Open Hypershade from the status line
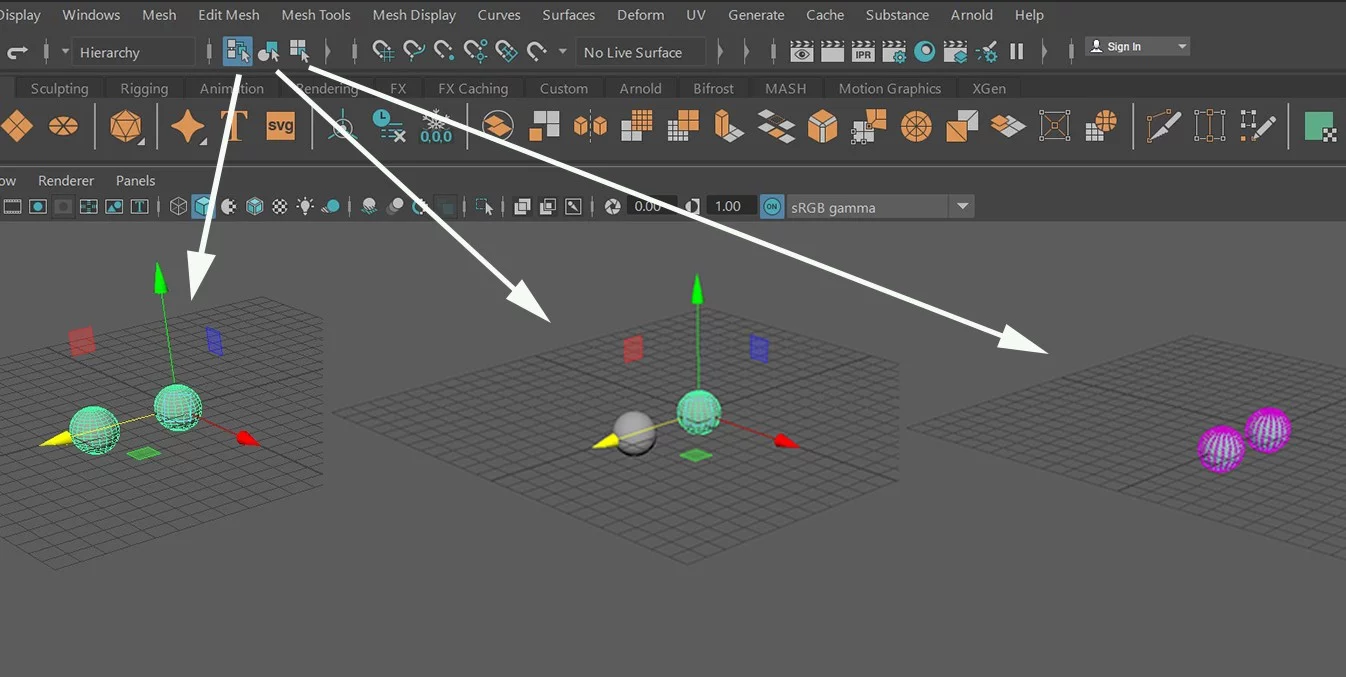 (925, 51)
